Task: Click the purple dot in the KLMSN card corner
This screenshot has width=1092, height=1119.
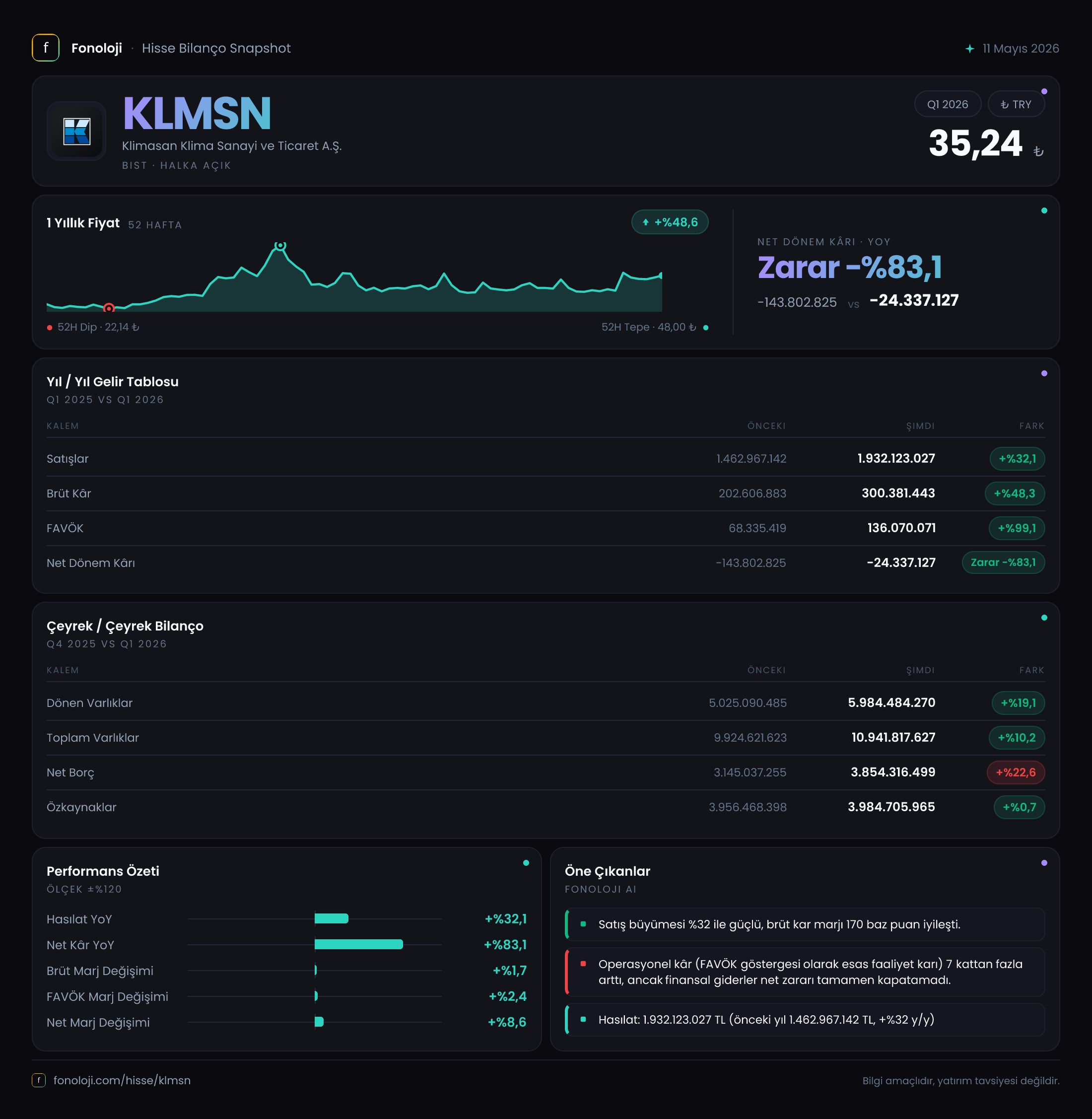Action: (x=1044, y=91)
